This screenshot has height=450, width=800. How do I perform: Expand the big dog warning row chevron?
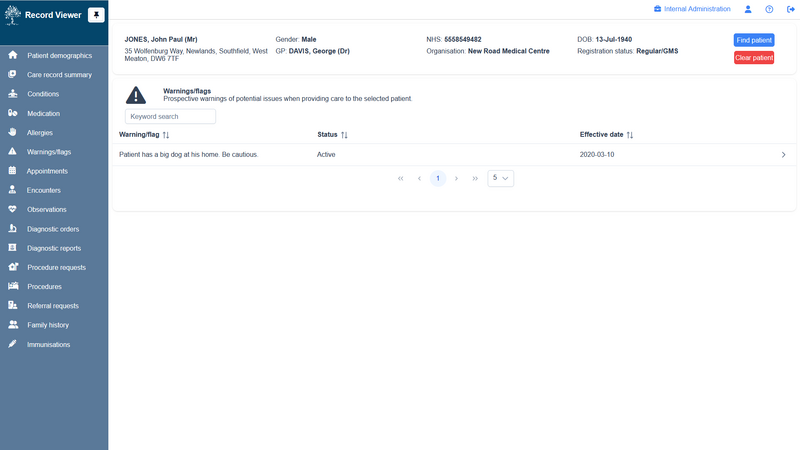(784, 155)
